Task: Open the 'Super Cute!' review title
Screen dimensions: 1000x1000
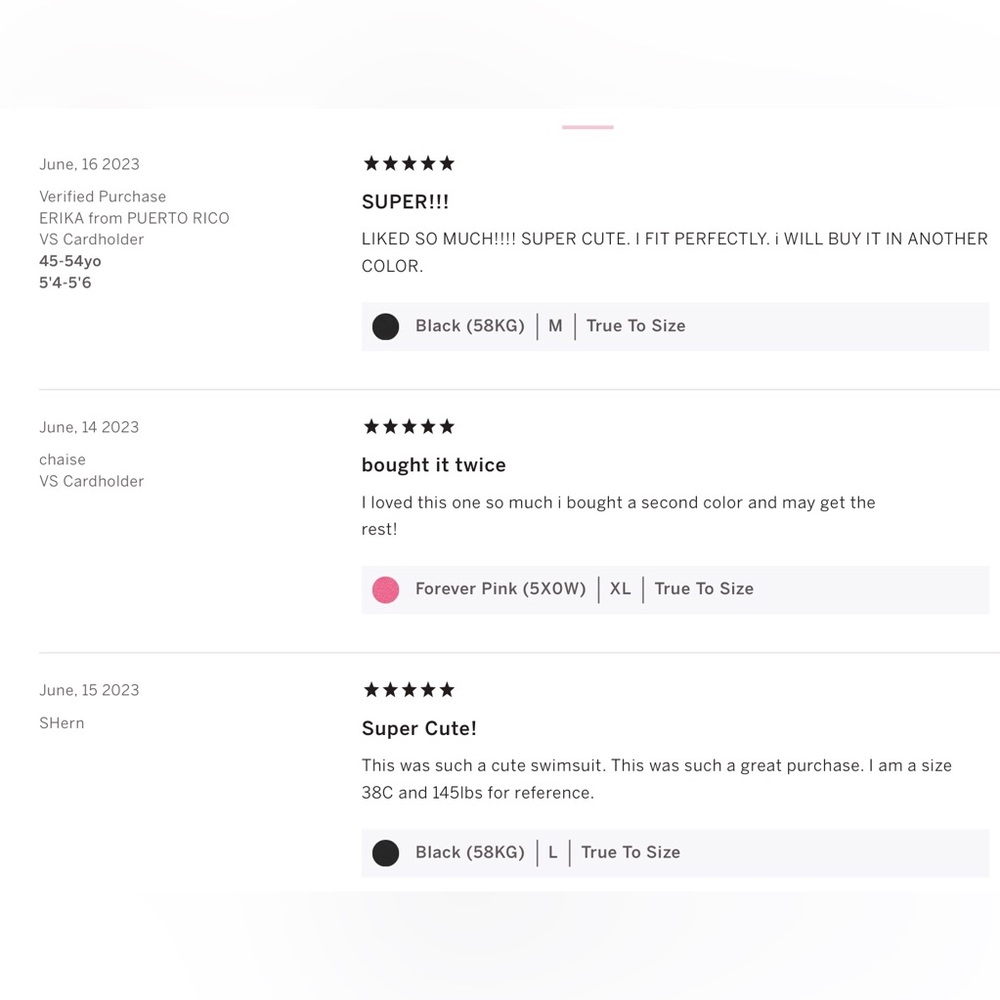Action: click(419, 728)
